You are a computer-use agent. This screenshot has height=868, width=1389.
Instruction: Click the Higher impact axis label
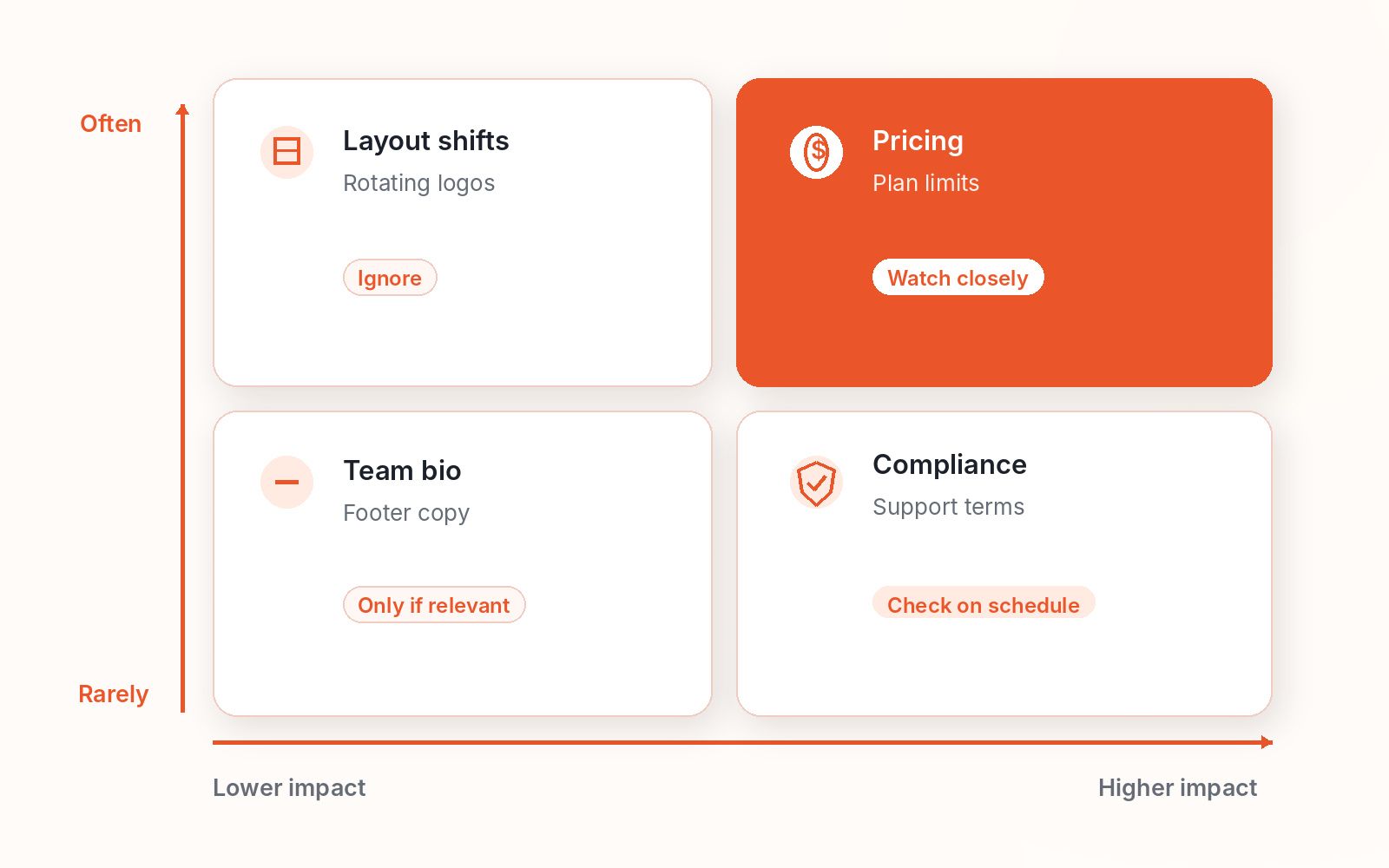coord(1177,787)
